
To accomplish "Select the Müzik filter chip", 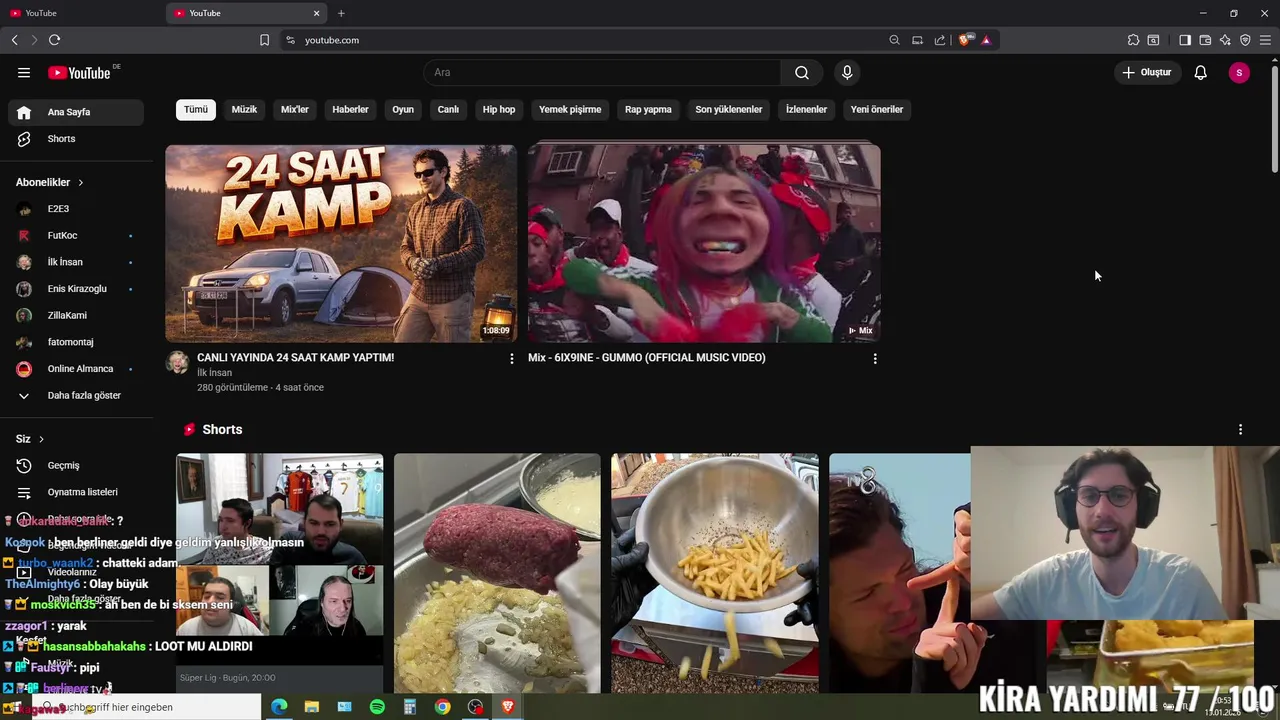I will click(244, 109).
